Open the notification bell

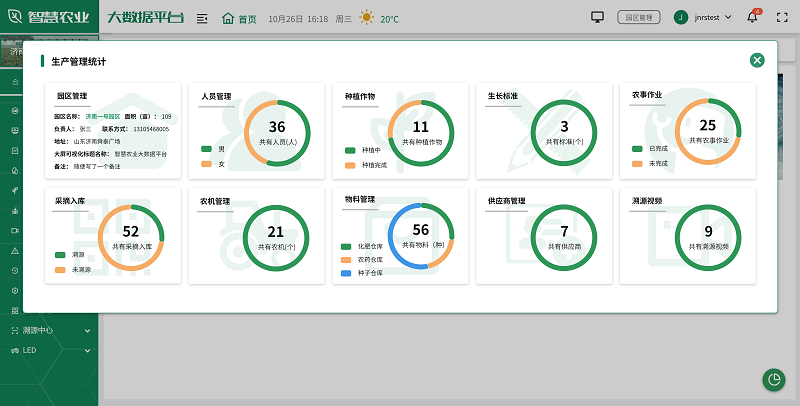[x=752, y=17]
